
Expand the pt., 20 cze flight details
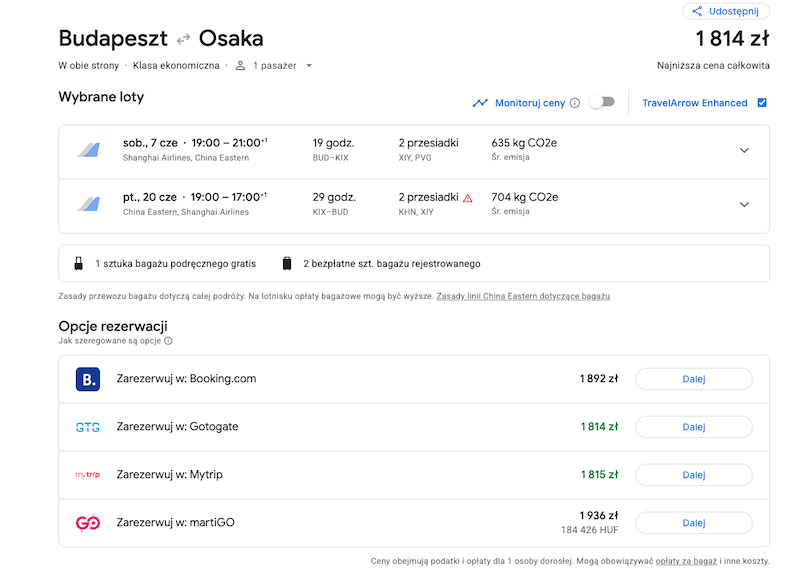click(x=744, y=205)
